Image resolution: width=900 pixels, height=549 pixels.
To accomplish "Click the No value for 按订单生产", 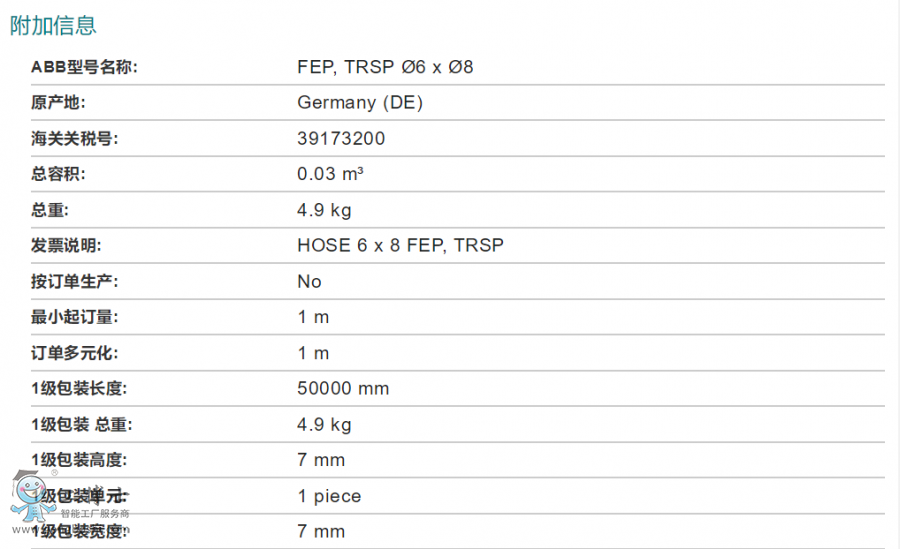I will point(309,281).
